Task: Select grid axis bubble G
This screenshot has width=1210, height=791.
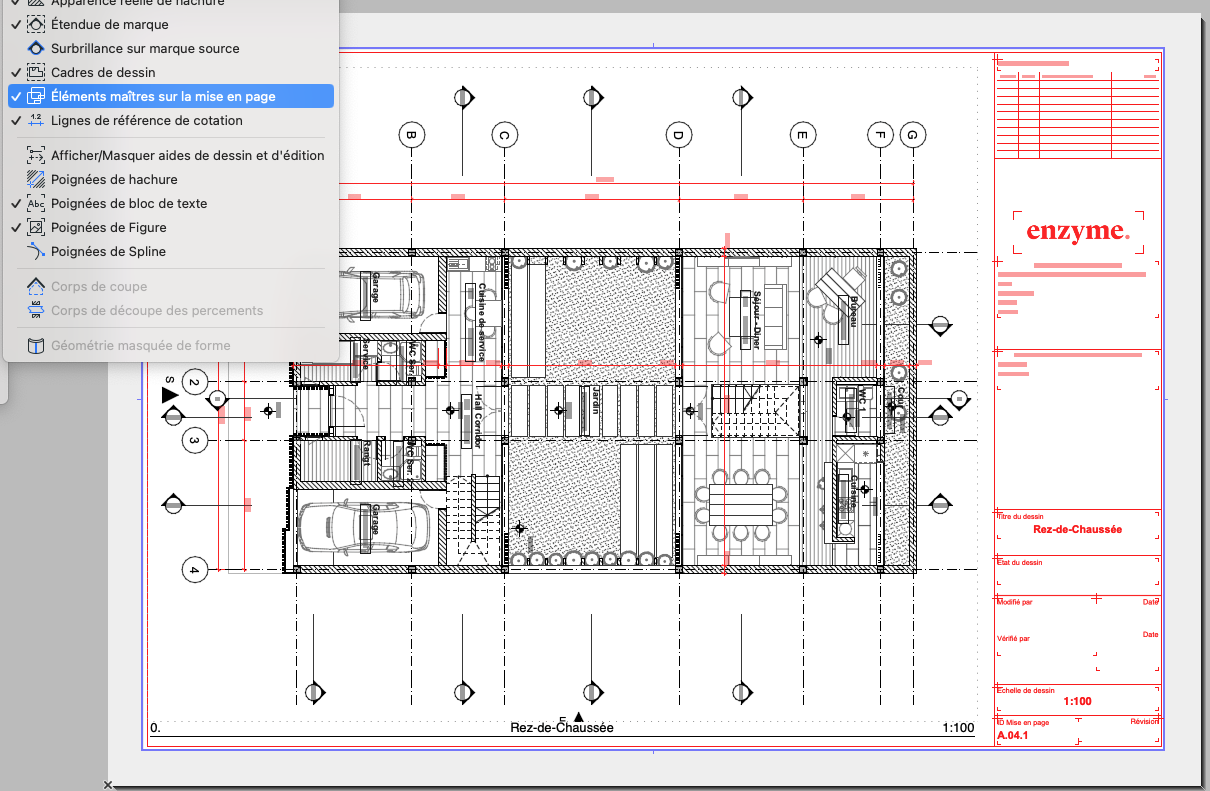Action: pyautogui.click(x=912, y=135)
